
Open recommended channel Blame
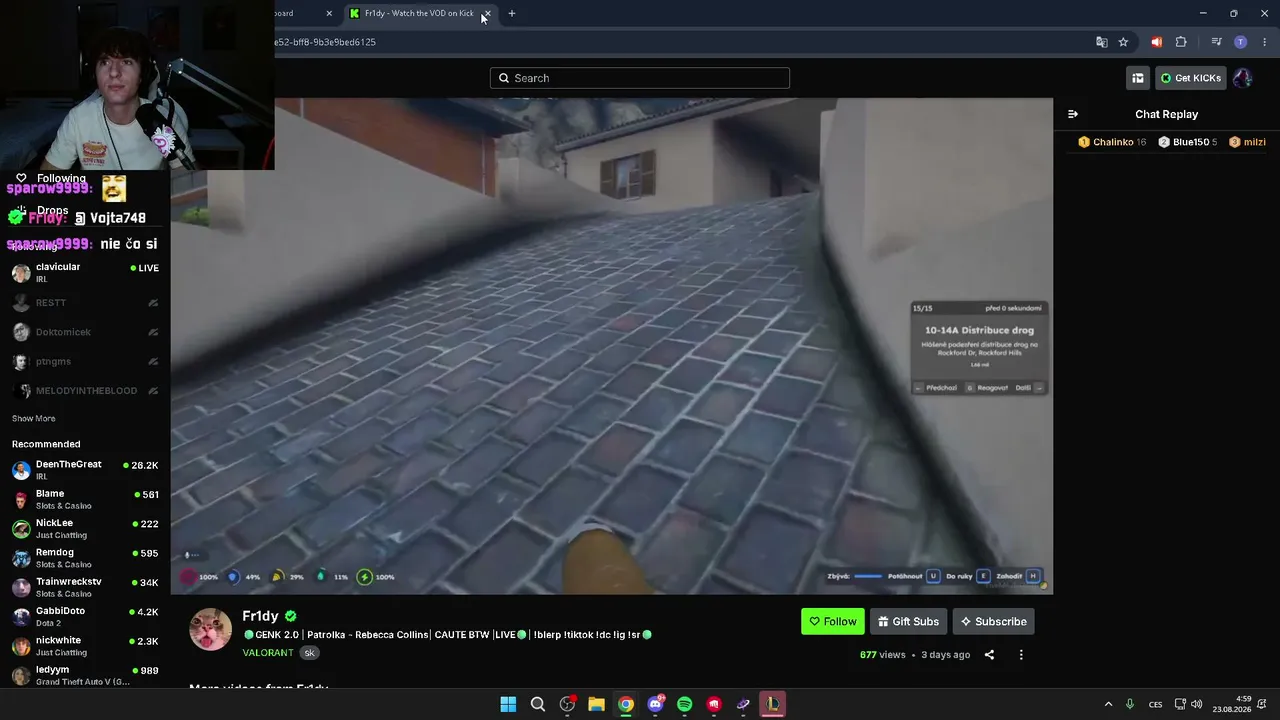(85, 499)
